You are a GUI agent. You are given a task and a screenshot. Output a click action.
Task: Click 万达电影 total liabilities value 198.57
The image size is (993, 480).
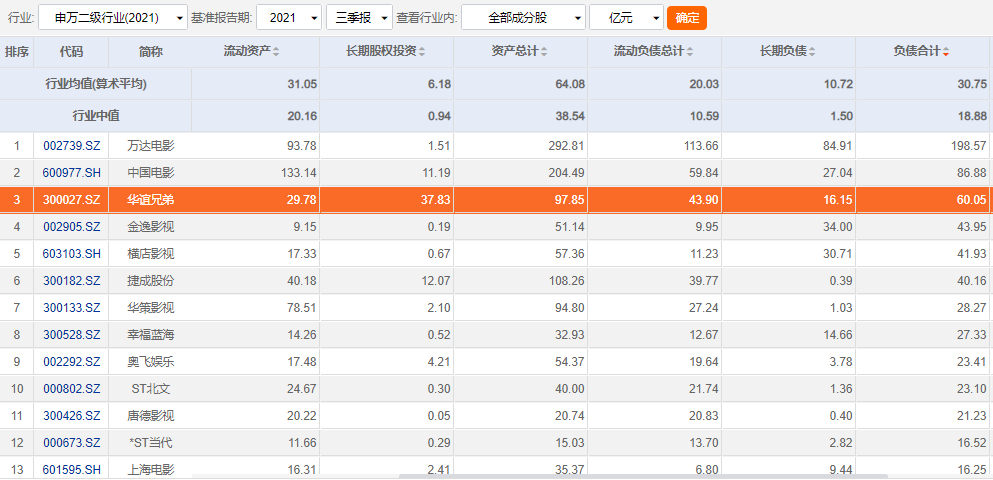(969, 146)
